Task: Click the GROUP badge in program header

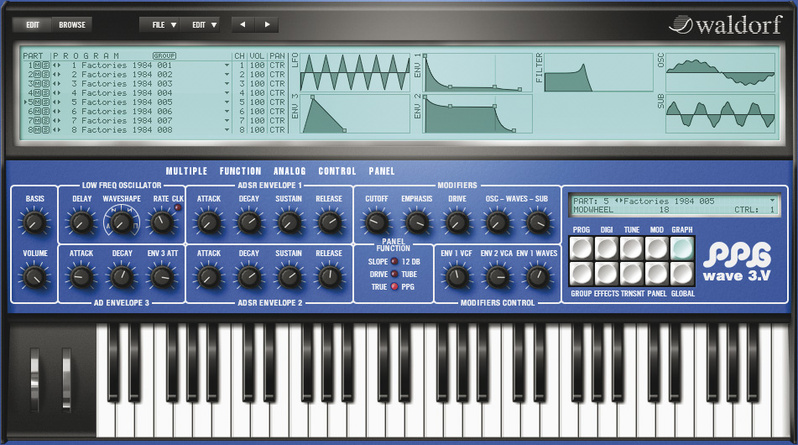Action: pyautogui.click(x=164, y=55)
